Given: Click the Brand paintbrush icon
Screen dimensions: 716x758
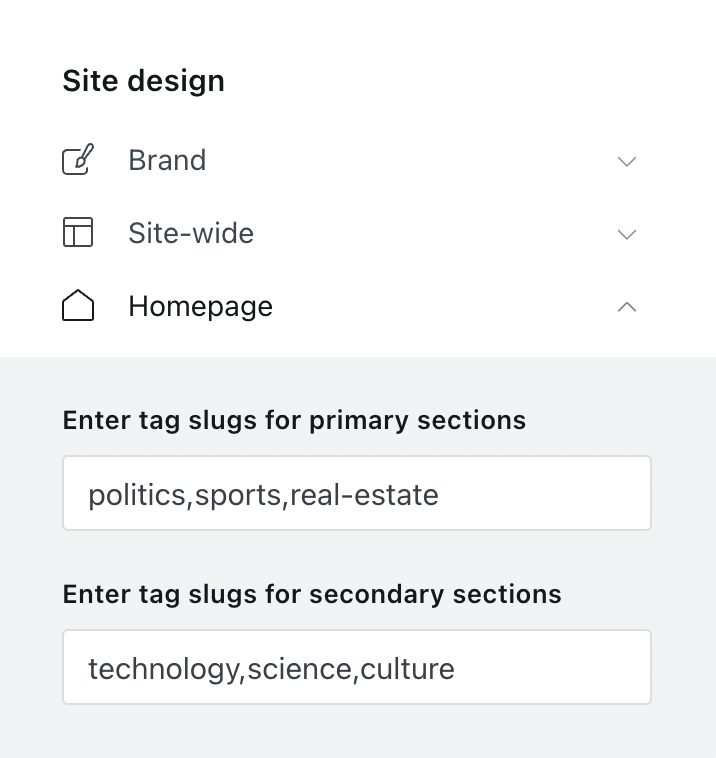Looking at the screenshot, I should tap(78, 160).
